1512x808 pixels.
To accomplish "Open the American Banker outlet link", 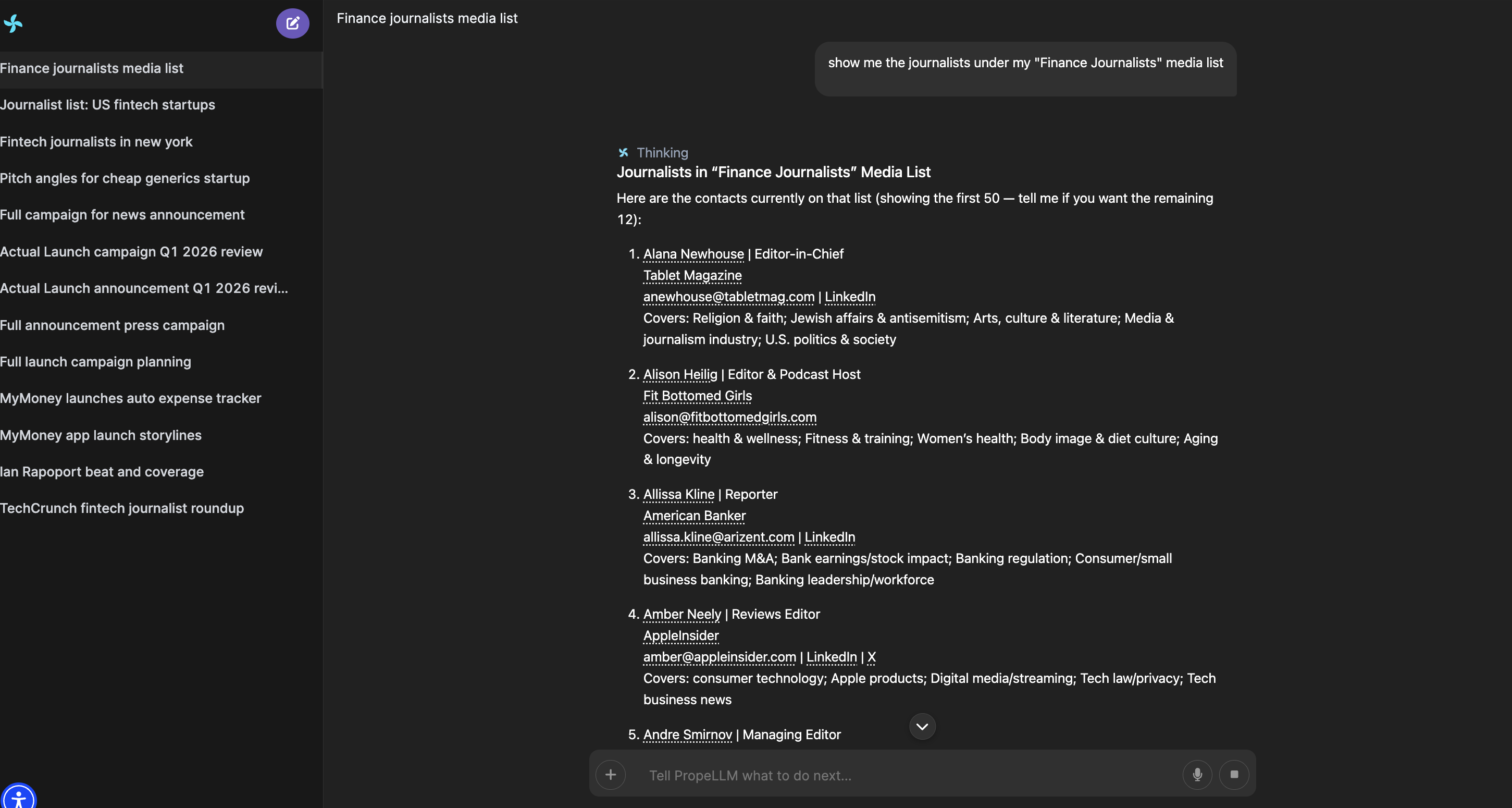I will click(x=694, y=516).
